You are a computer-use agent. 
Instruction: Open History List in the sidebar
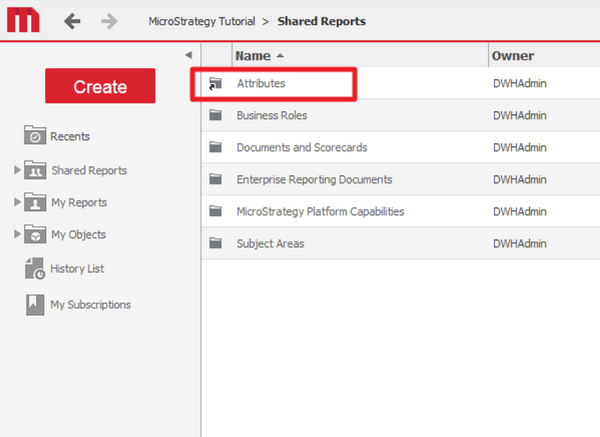tap(77, 269)
